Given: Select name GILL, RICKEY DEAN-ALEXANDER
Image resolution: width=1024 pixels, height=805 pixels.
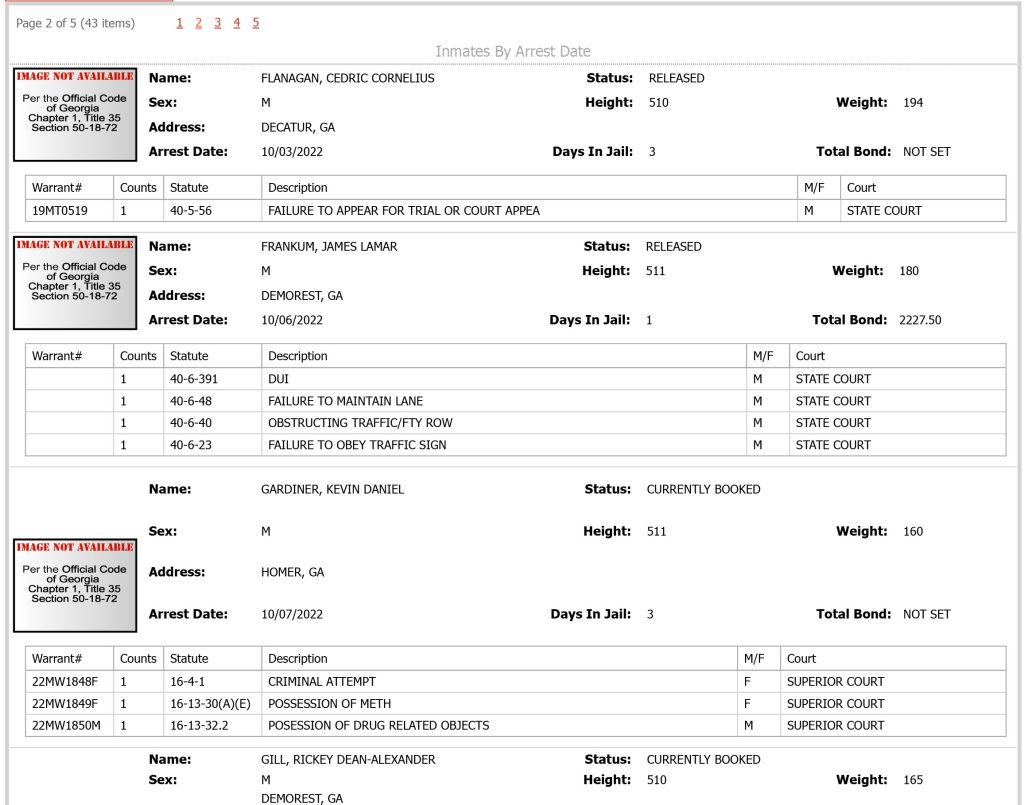Looking at the screenshot, I should point(347,760).
